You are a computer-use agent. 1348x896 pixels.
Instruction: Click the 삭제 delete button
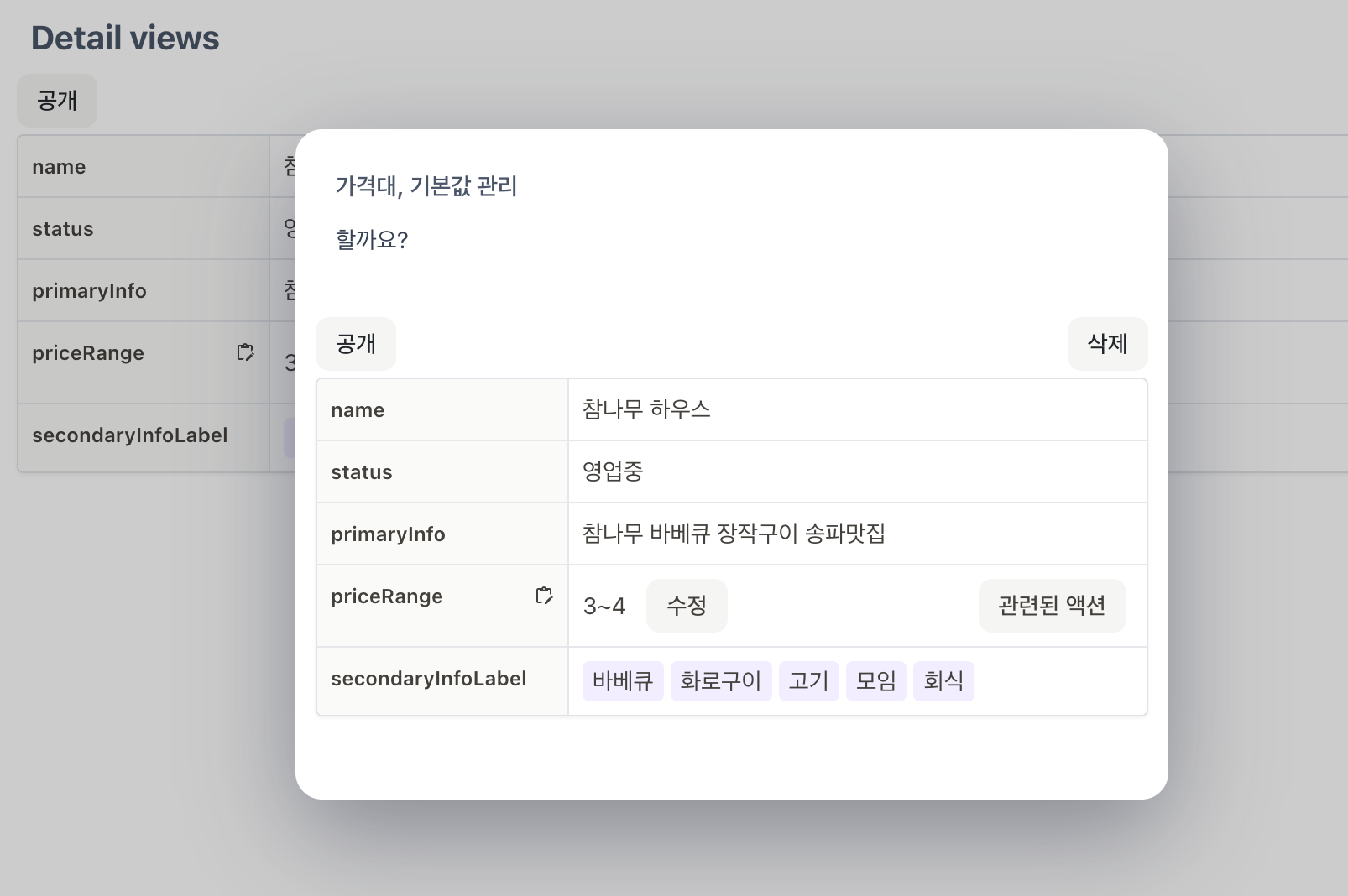pyautogui.click(x=1108, y=344)
